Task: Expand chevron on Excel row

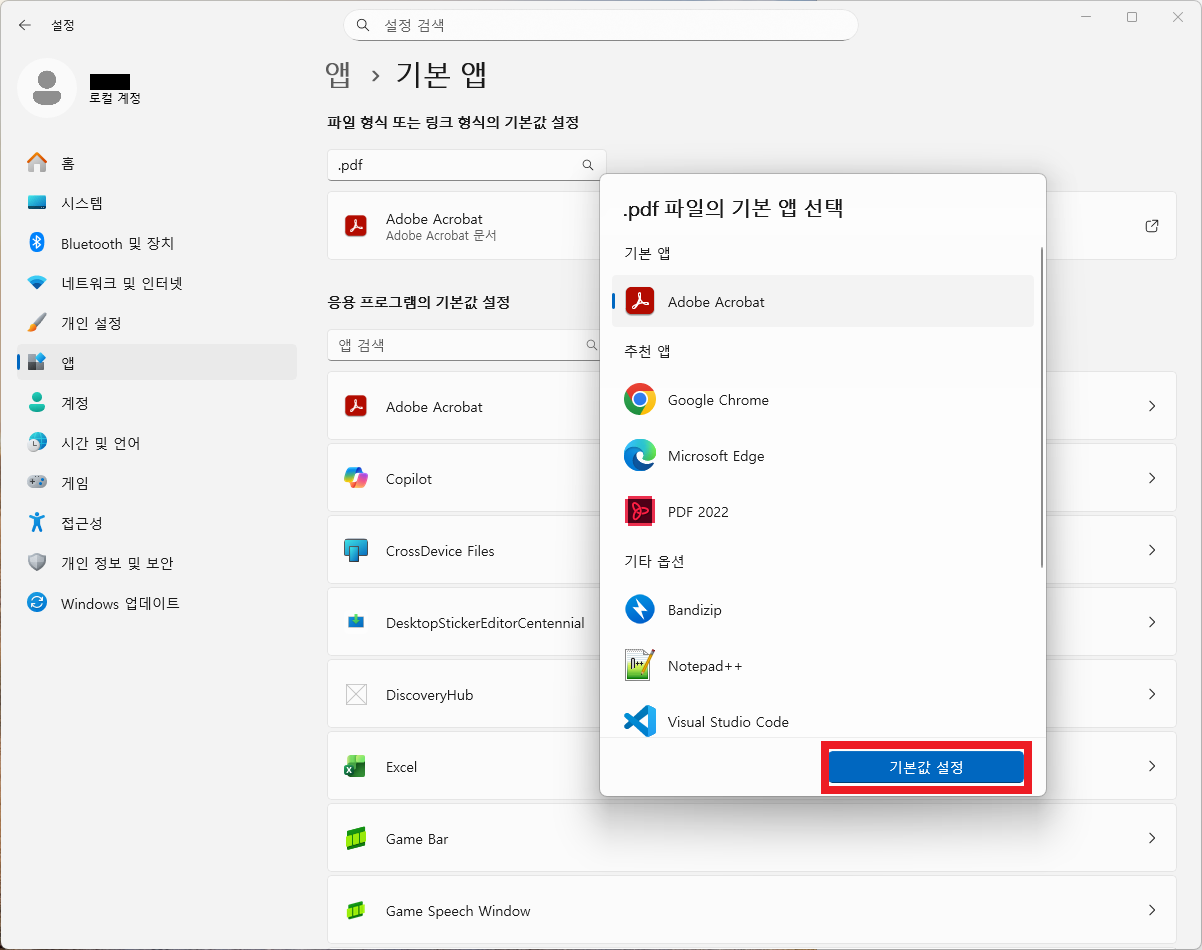Action: 1152,766
